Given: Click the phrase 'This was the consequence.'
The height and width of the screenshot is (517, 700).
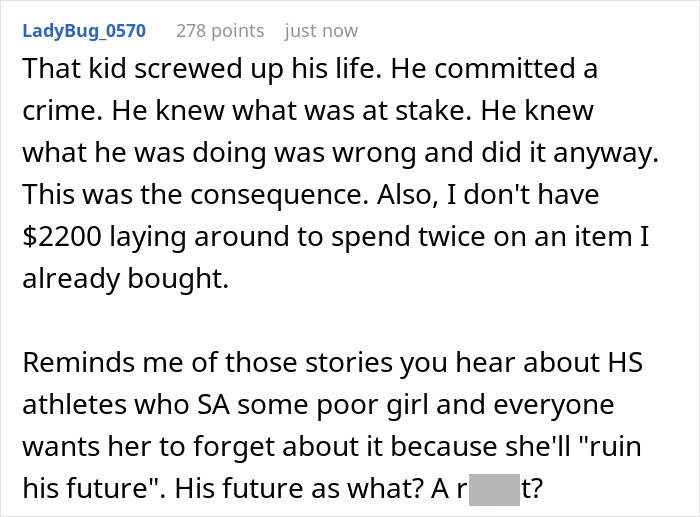Looking at the screenshot, I should click(x=196, y=195).
